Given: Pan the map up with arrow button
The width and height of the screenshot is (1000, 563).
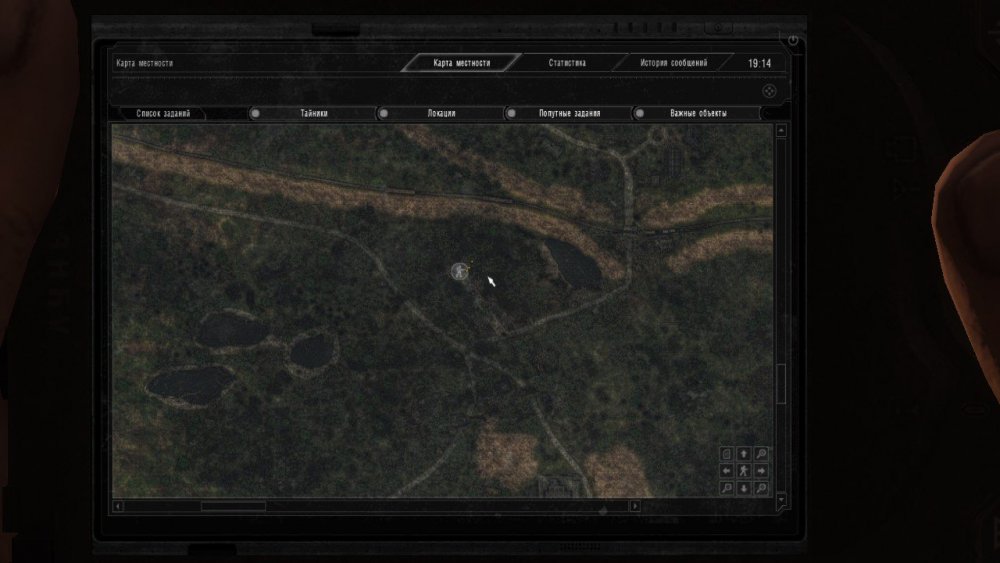Looking at the screenshot, I should click(x=744, y=454).
